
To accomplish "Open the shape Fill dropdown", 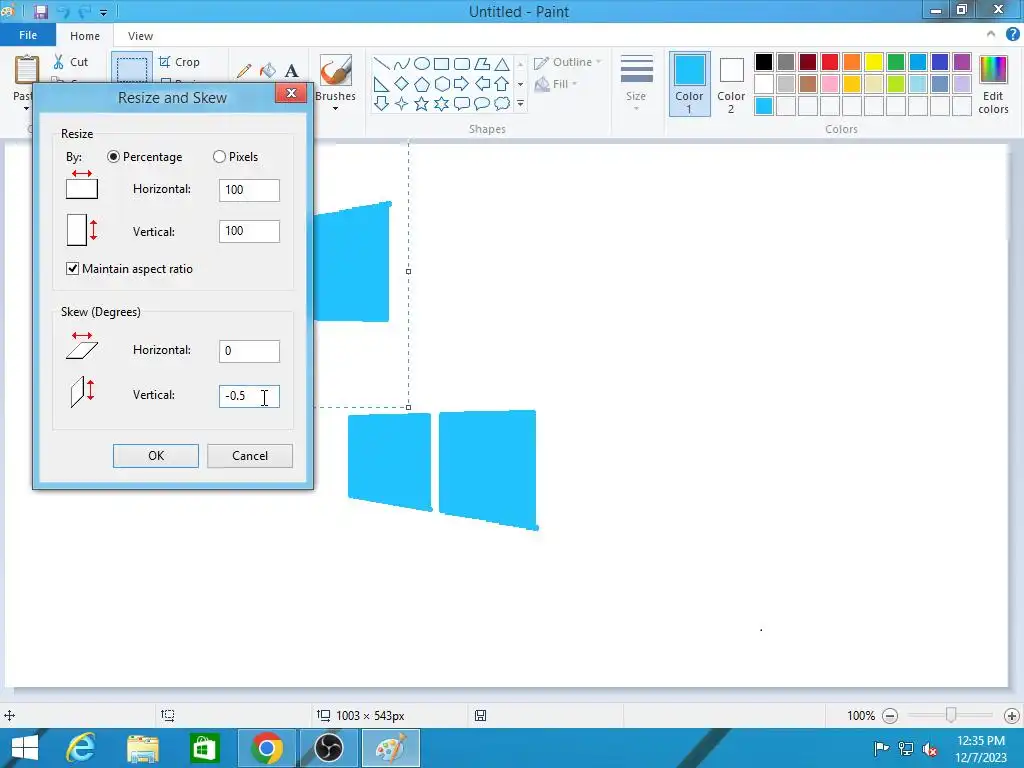I will click(556, 84).
